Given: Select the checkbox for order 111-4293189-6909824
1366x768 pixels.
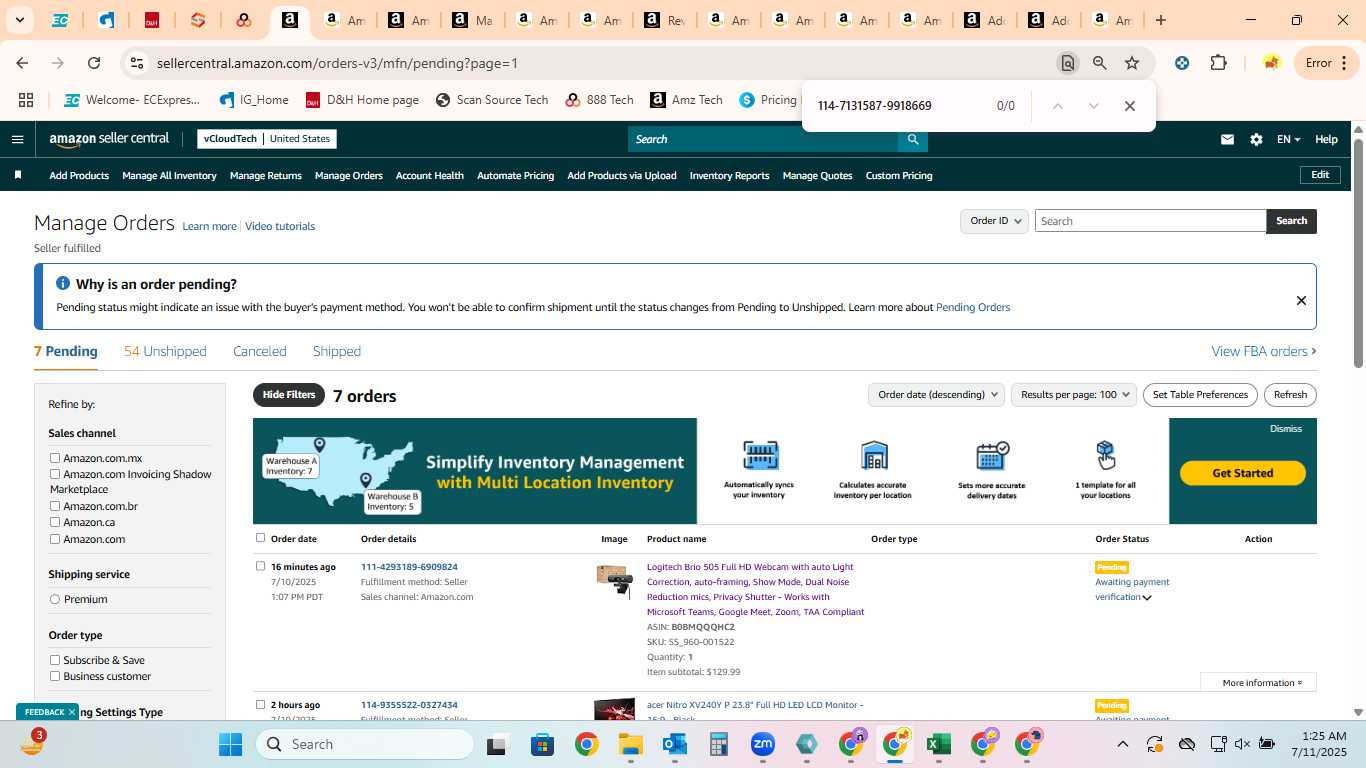Looking at the screenshot, I should (x=261, y=566).
